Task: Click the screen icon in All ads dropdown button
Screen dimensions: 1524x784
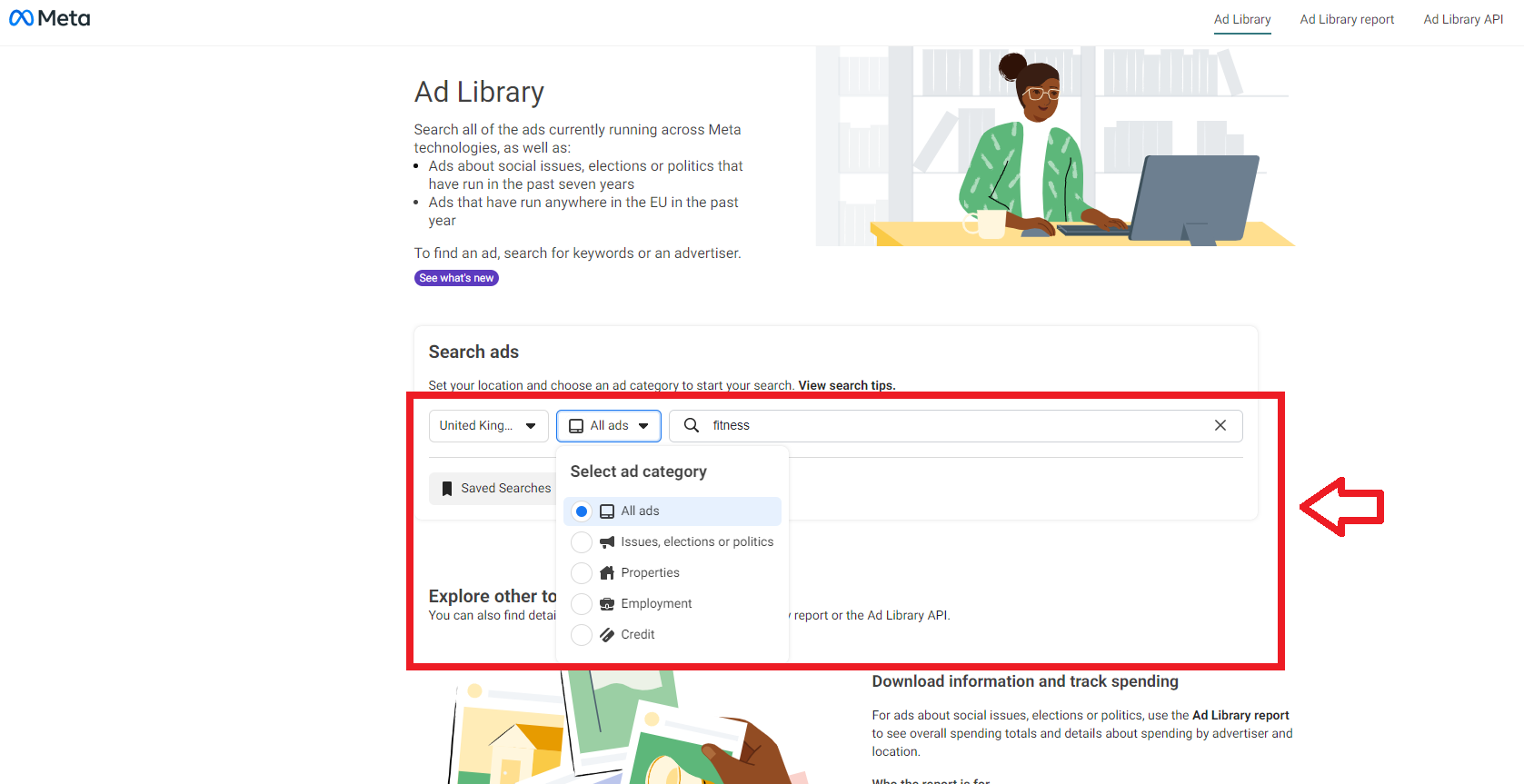Action: click(576, 426)
